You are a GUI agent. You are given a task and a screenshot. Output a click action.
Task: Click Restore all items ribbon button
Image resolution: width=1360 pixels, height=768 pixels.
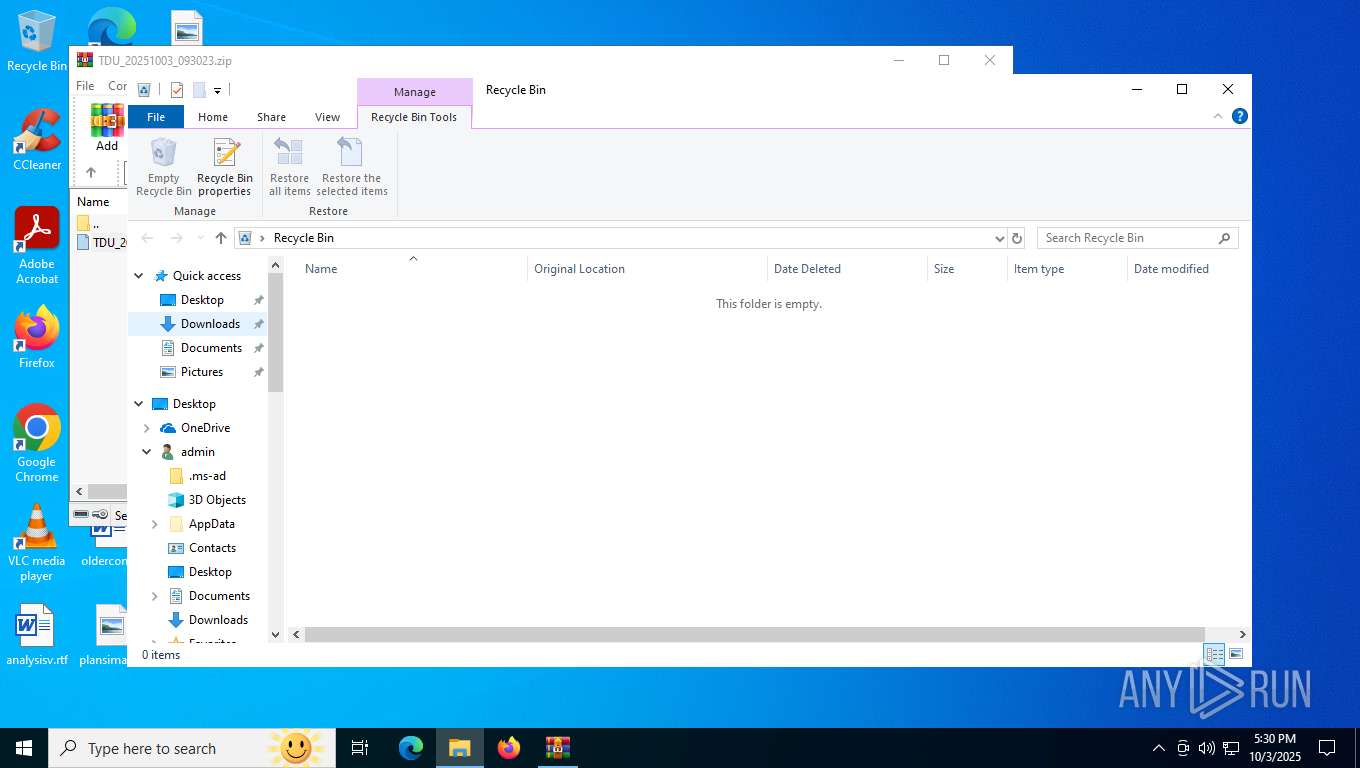tap(289, 168)
